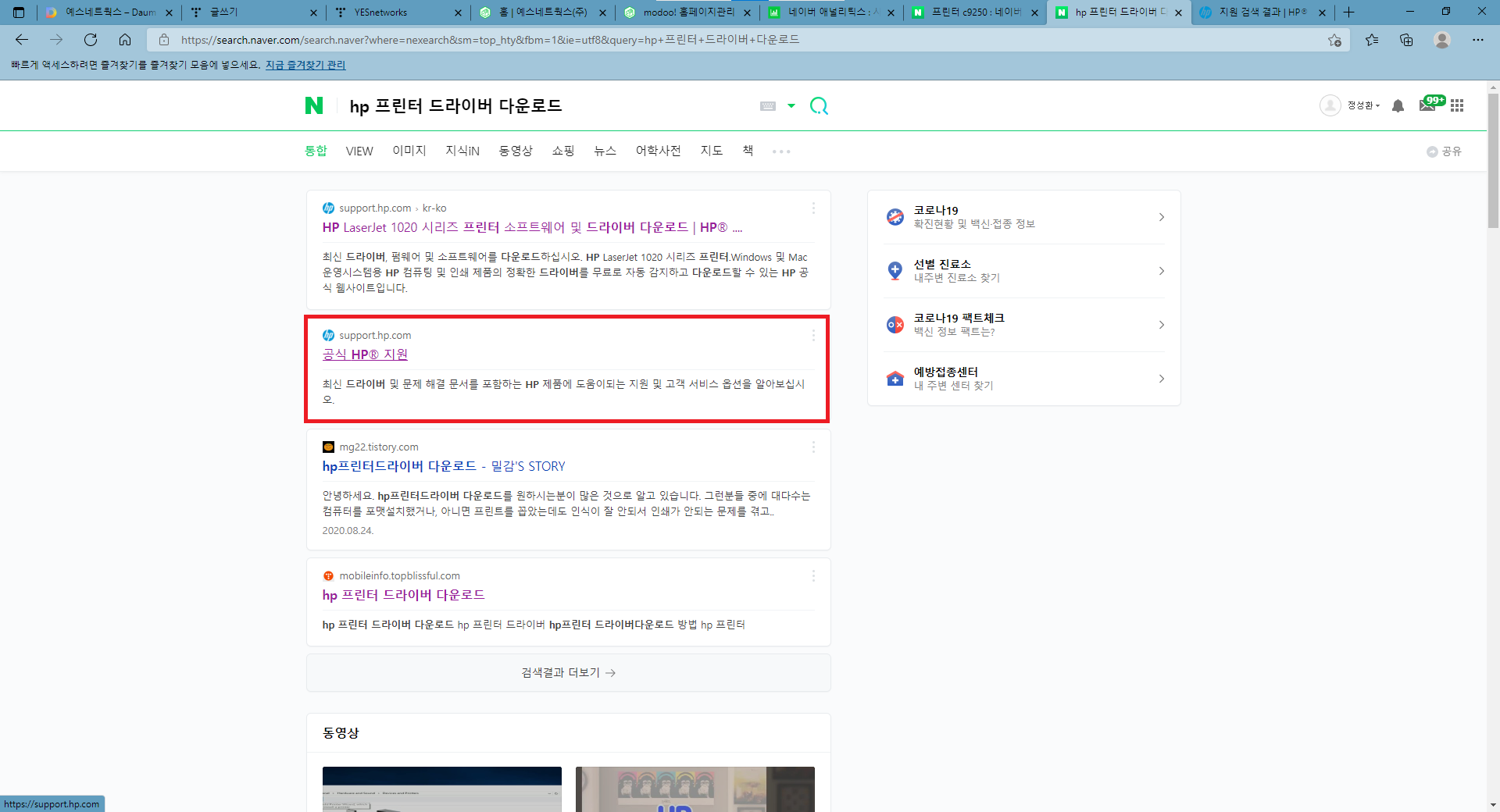1500x812 pixels.
Task: Switch to the 프린터 c9250 browser tab
Action: pos(977,12)
